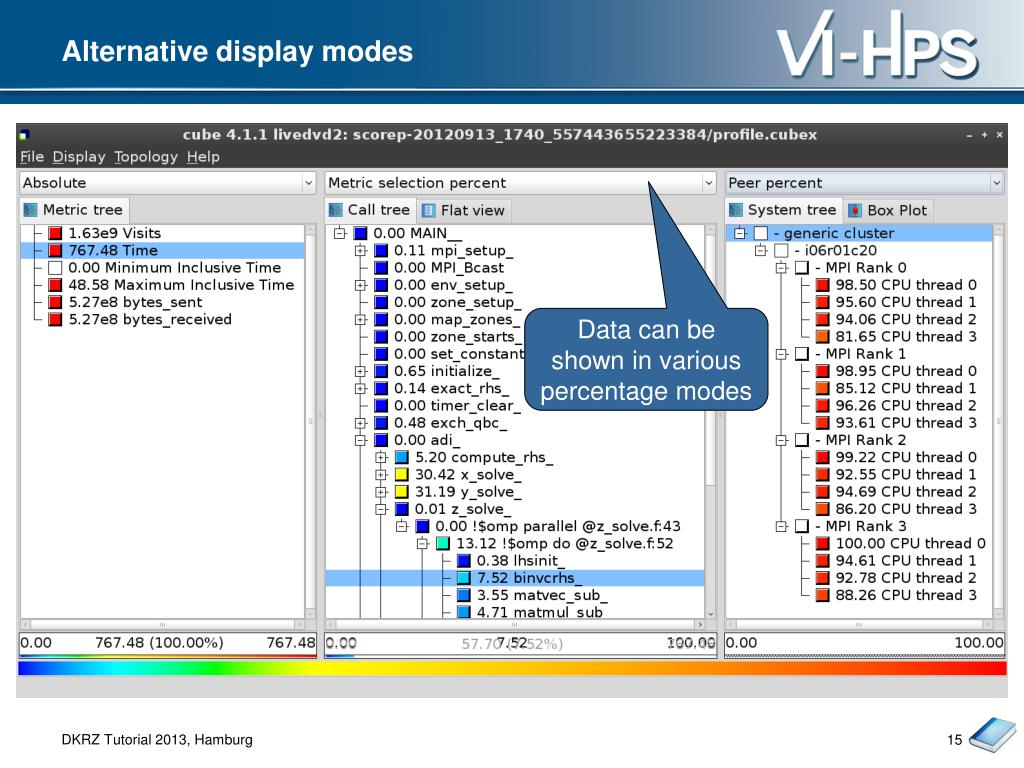Viewport: 1024px width, 768px height.
Task: Click the Box Plot tab icon
Action: (x=856, y=210)
